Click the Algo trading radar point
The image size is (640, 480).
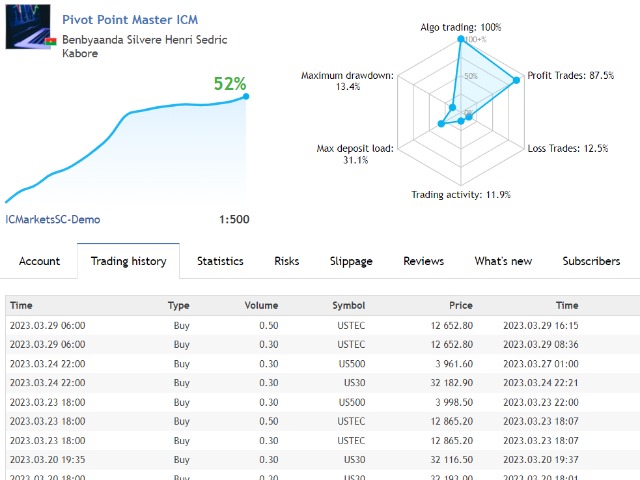[x=461, y=39]
